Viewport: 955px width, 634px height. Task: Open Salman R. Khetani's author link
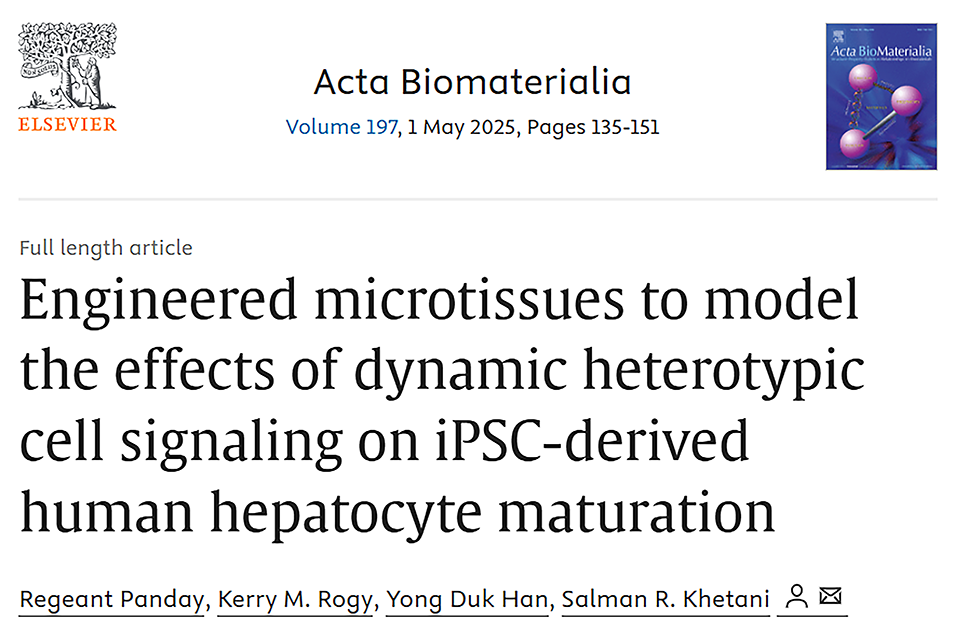[x=665, y=599]
